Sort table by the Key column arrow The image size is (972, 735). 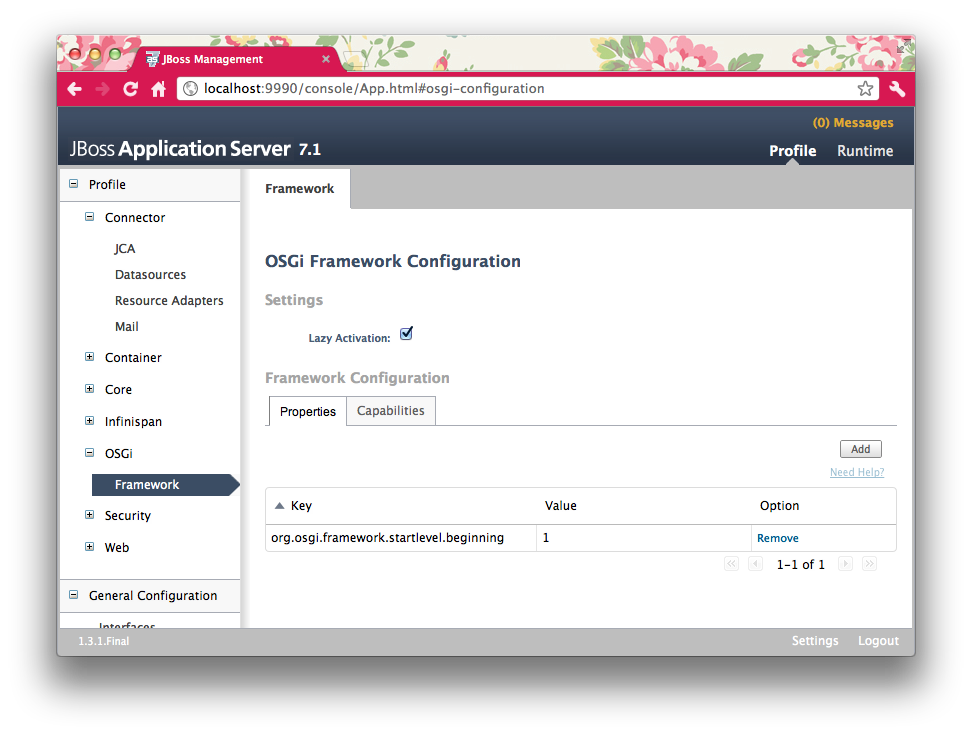pos(280,506)
